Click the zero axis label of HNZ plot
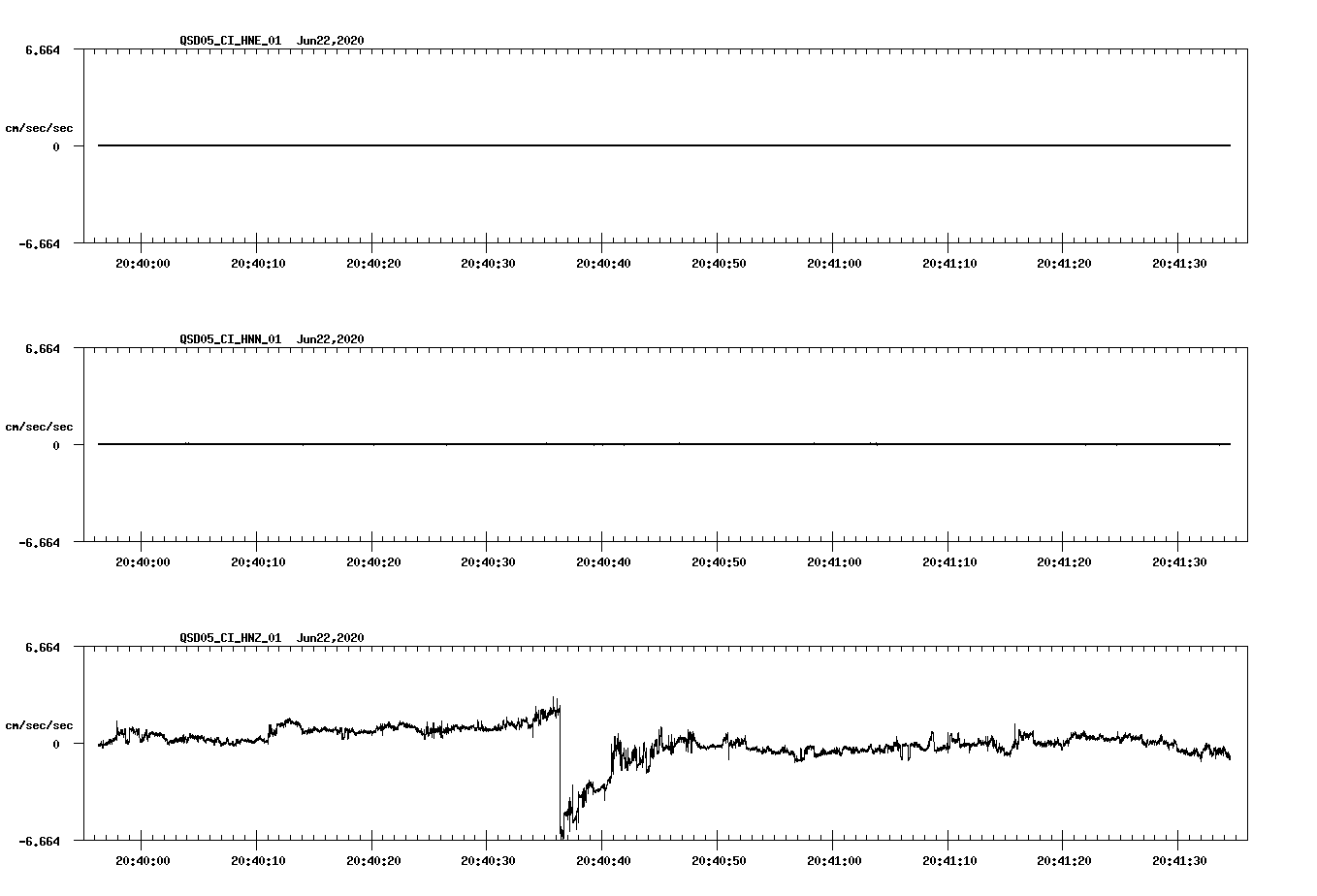1317x896 pixels. [x=56, y=745]
